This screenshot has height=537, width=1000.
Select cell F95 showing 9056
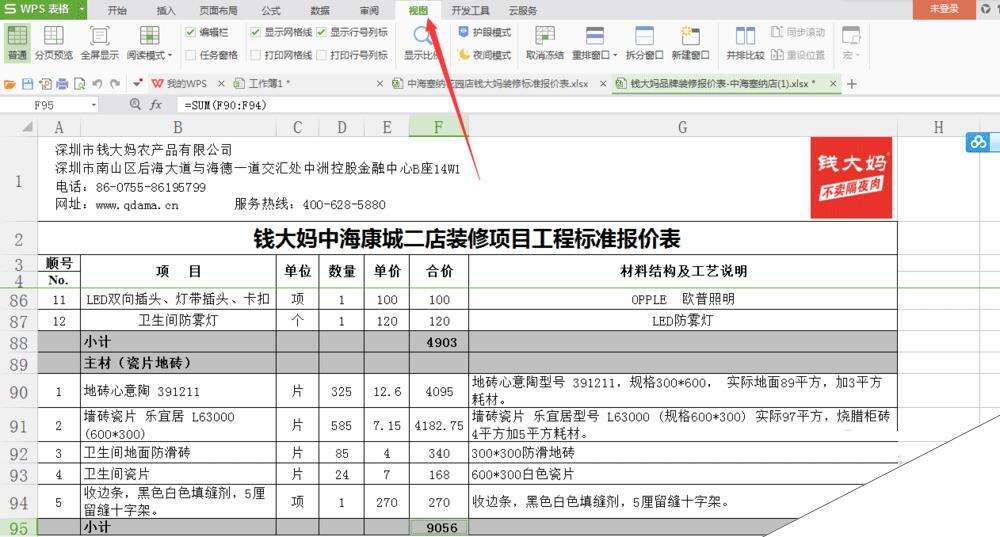439,527
